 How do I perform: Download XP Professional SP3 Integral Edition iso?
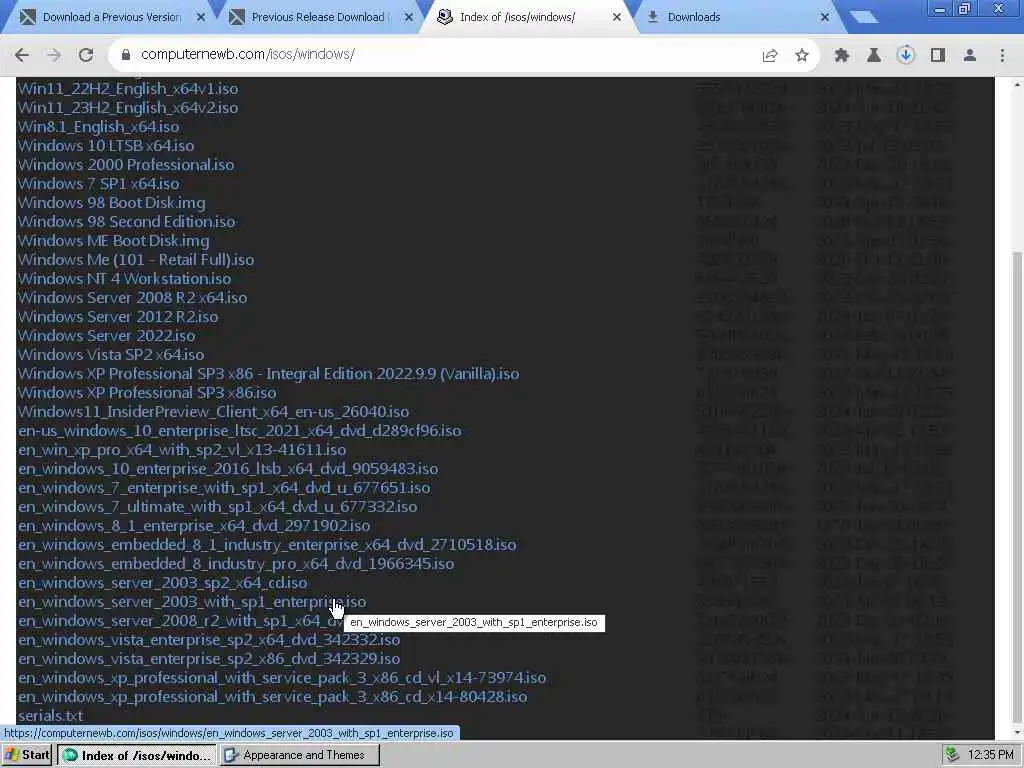(x=268, y=374)
